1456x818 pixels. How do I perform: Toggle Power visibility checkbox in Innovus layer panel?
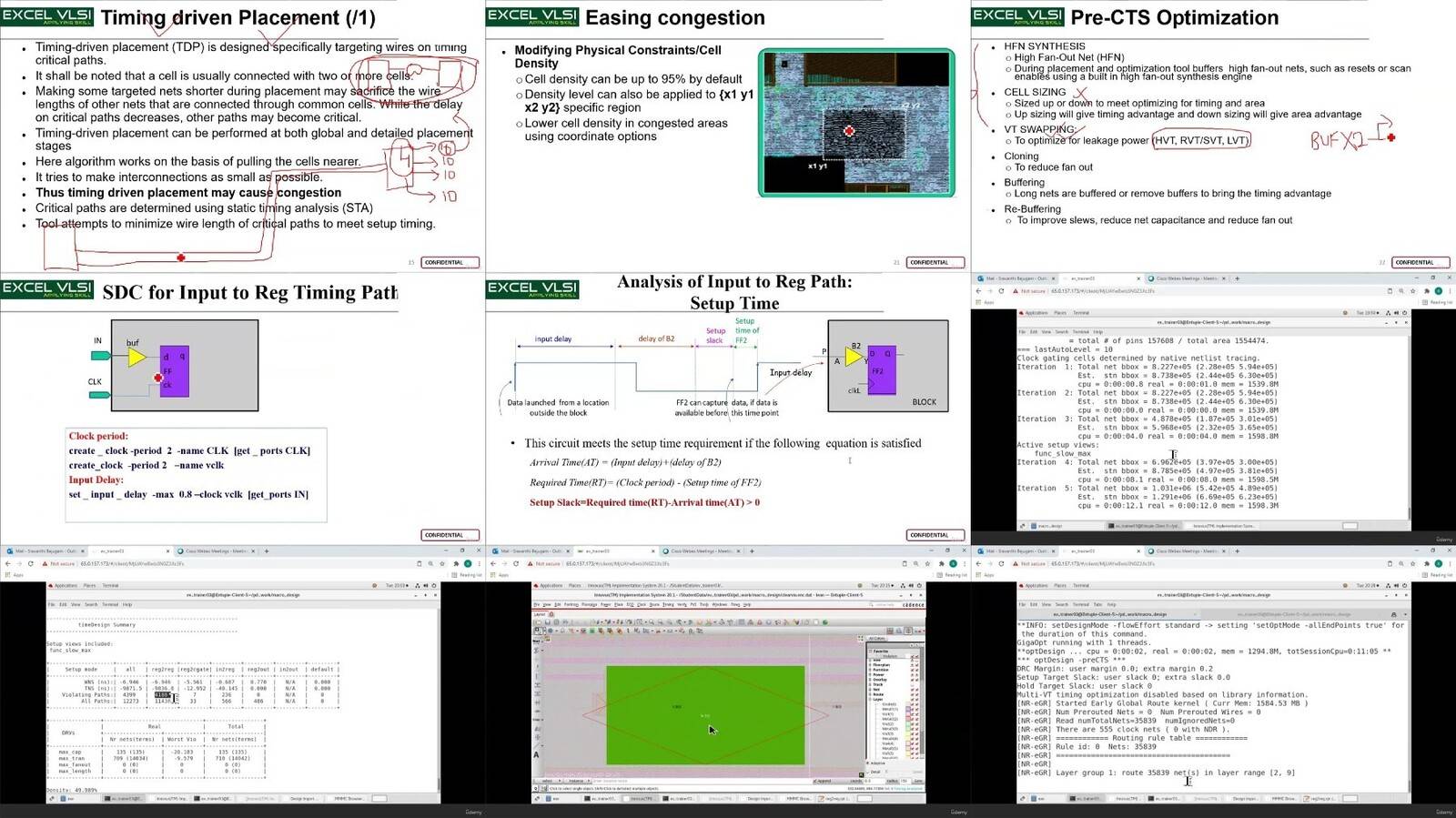click(913, 674)
